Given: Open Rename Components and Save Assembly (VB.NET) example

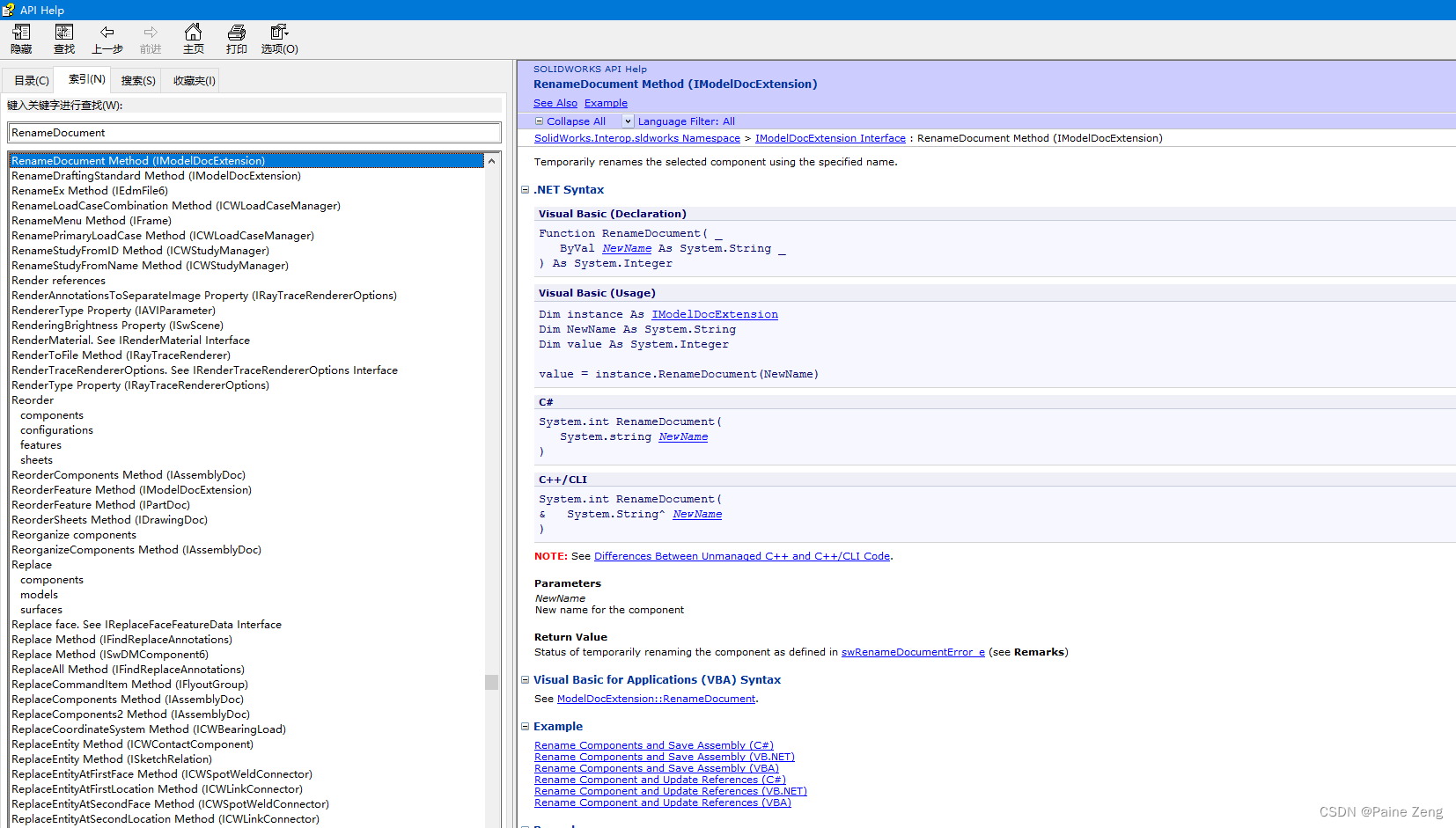Looking at the screenshot, I should point(665,757).
